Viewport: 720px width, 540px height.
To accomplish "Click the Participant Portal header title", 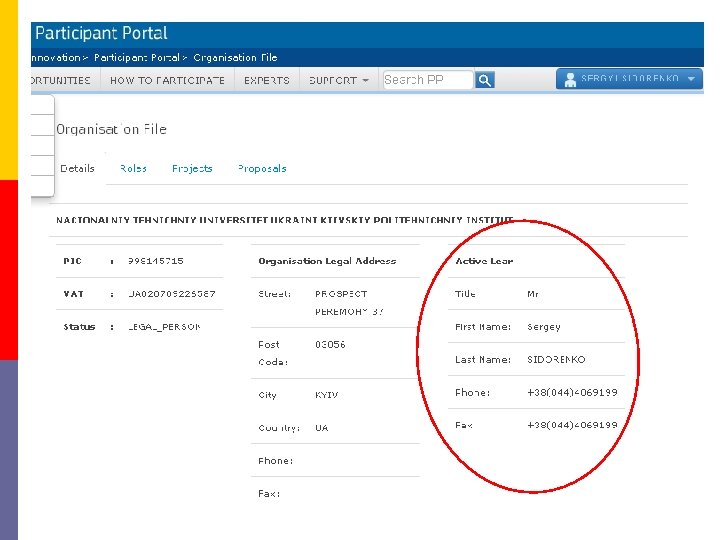I will 101,34.
